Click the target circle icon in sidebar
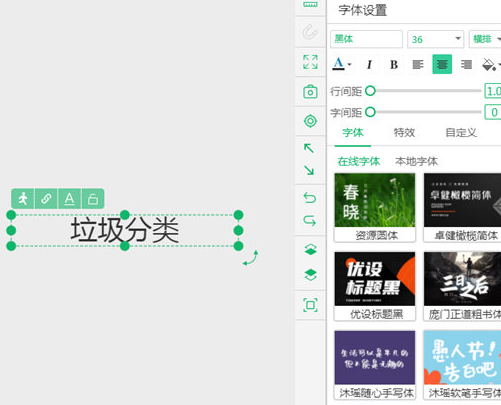The image size is (501, 405). click(310, 121)
